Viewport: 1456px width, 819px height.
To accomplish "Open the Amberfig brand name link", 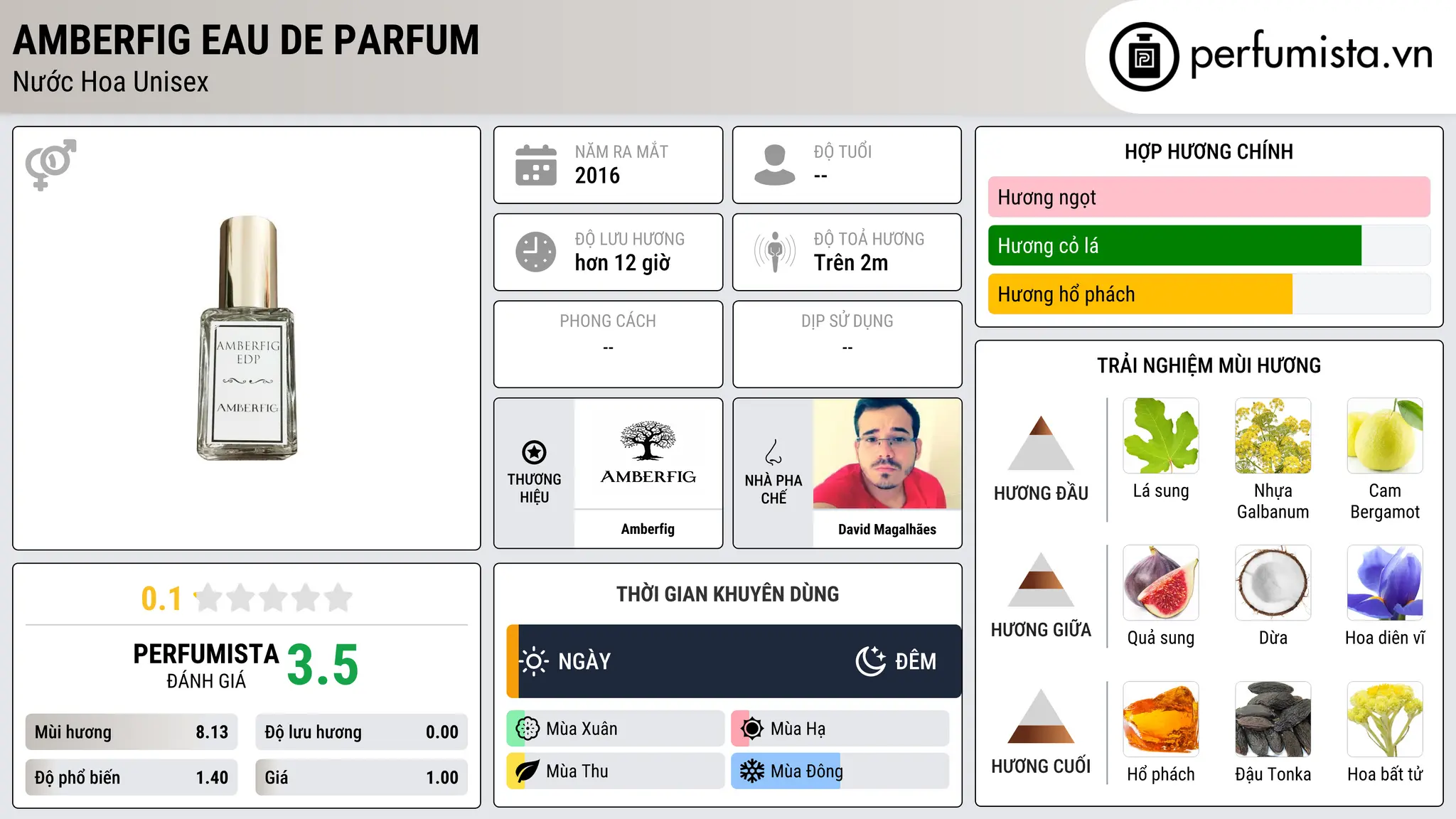I will pyautogui.click(x=648, y=529).
